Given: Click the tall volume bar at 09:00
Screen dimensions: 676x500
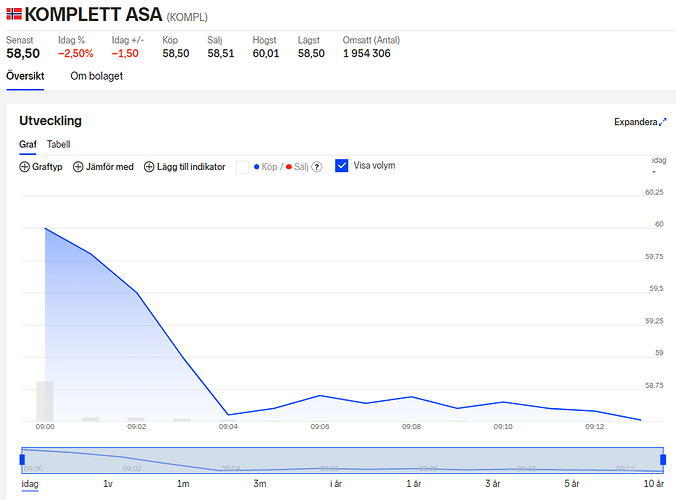Looking at the screenshot, I should (x=45, y=401).
